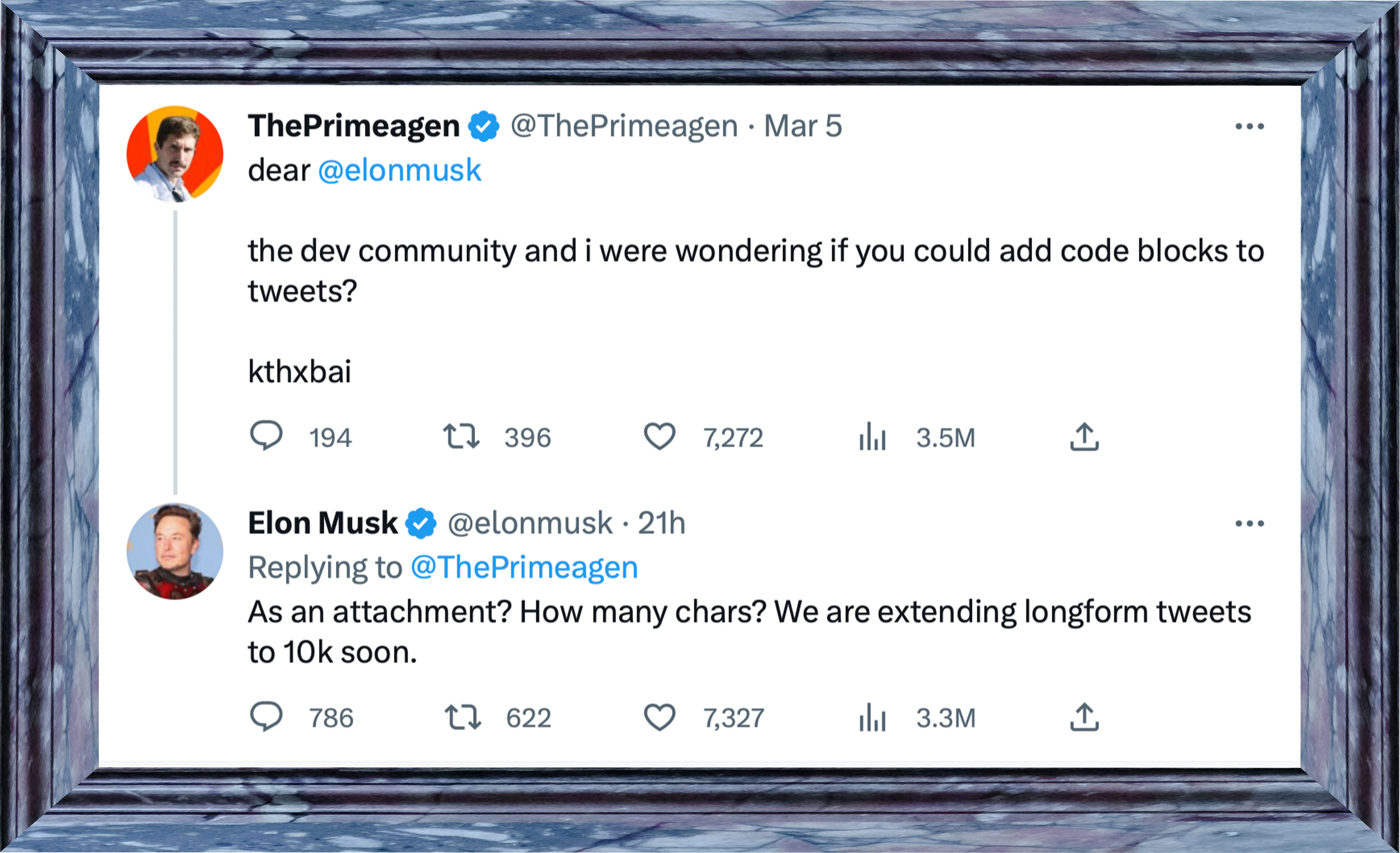Open the 21h reply timestamp
The height and width of the screenshot is (853, 1400).
pyautogui.click(x=661, y=523)
